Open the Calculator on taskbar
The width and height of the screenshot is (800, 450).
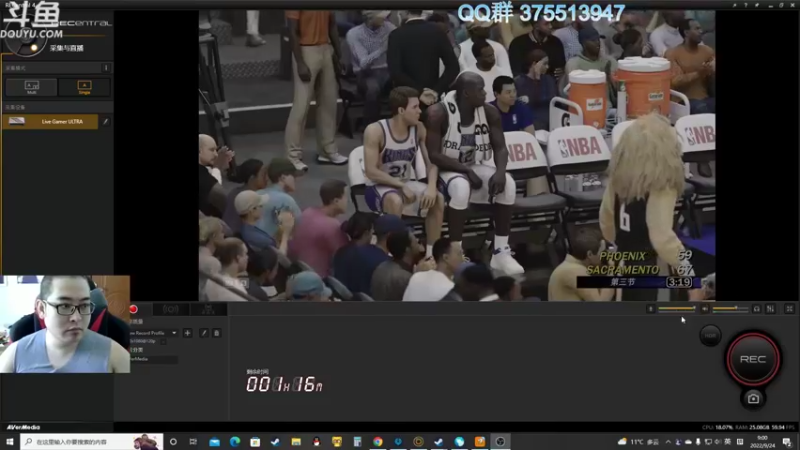click(x=357, y=442)
